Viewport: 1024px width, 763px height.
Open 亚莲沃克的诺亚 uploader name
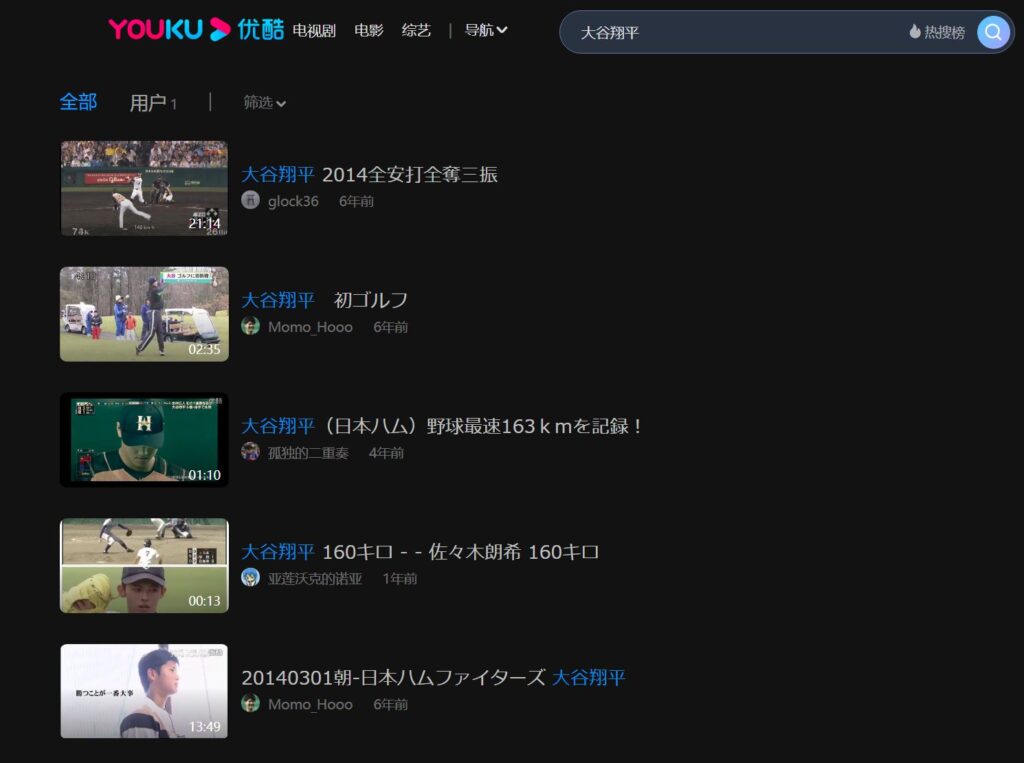click(315, 579)
